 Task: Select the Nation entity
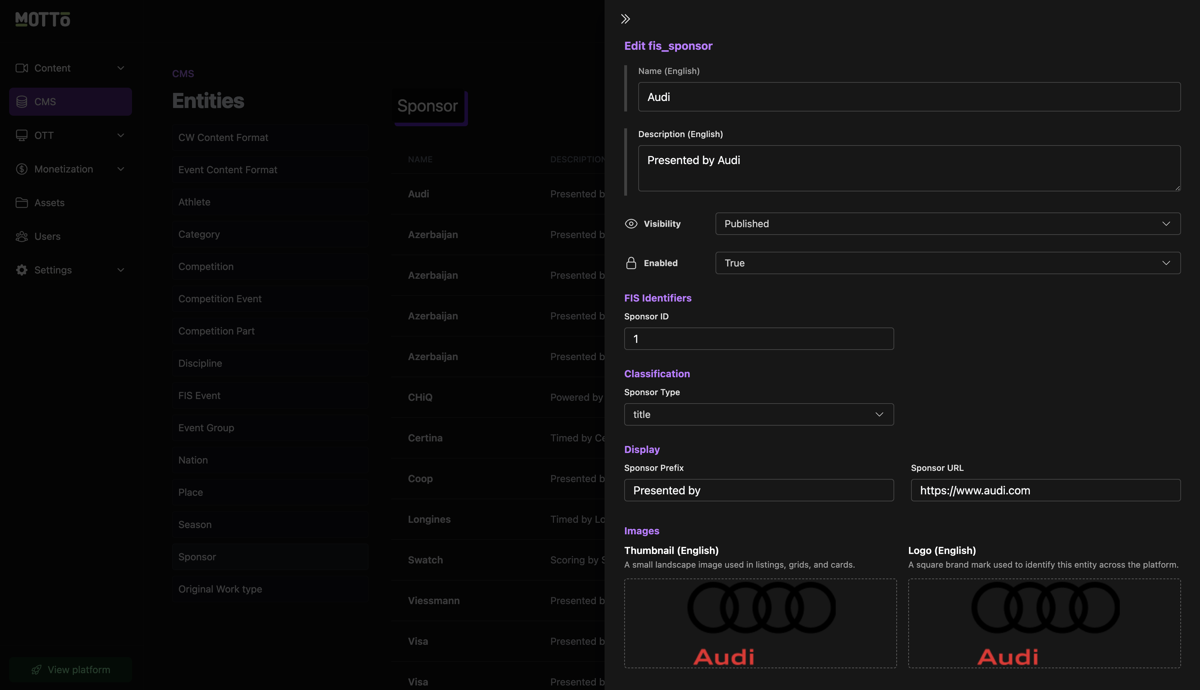pos(270,460)
